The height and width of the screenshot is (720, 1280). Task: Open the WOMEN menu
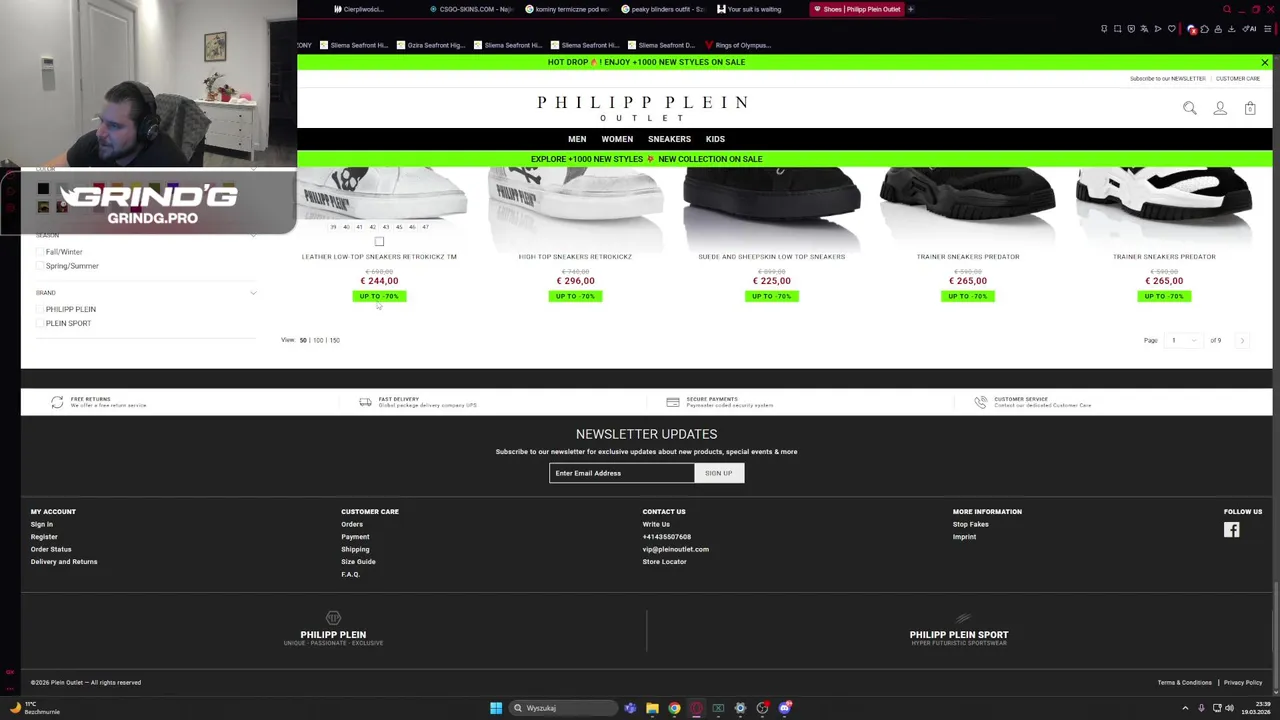pyautogui.click(x=617, y=139)
